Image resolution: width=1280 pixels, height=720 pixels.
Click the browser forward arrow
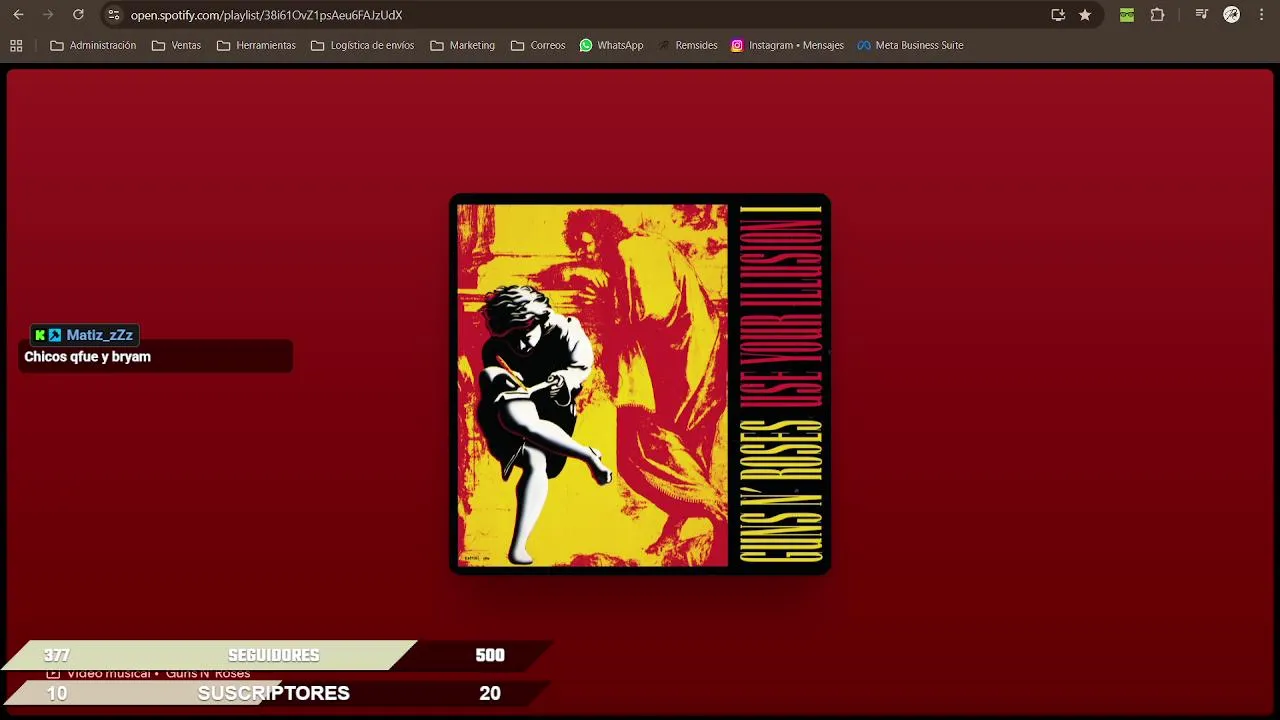(x=48, y=15)
